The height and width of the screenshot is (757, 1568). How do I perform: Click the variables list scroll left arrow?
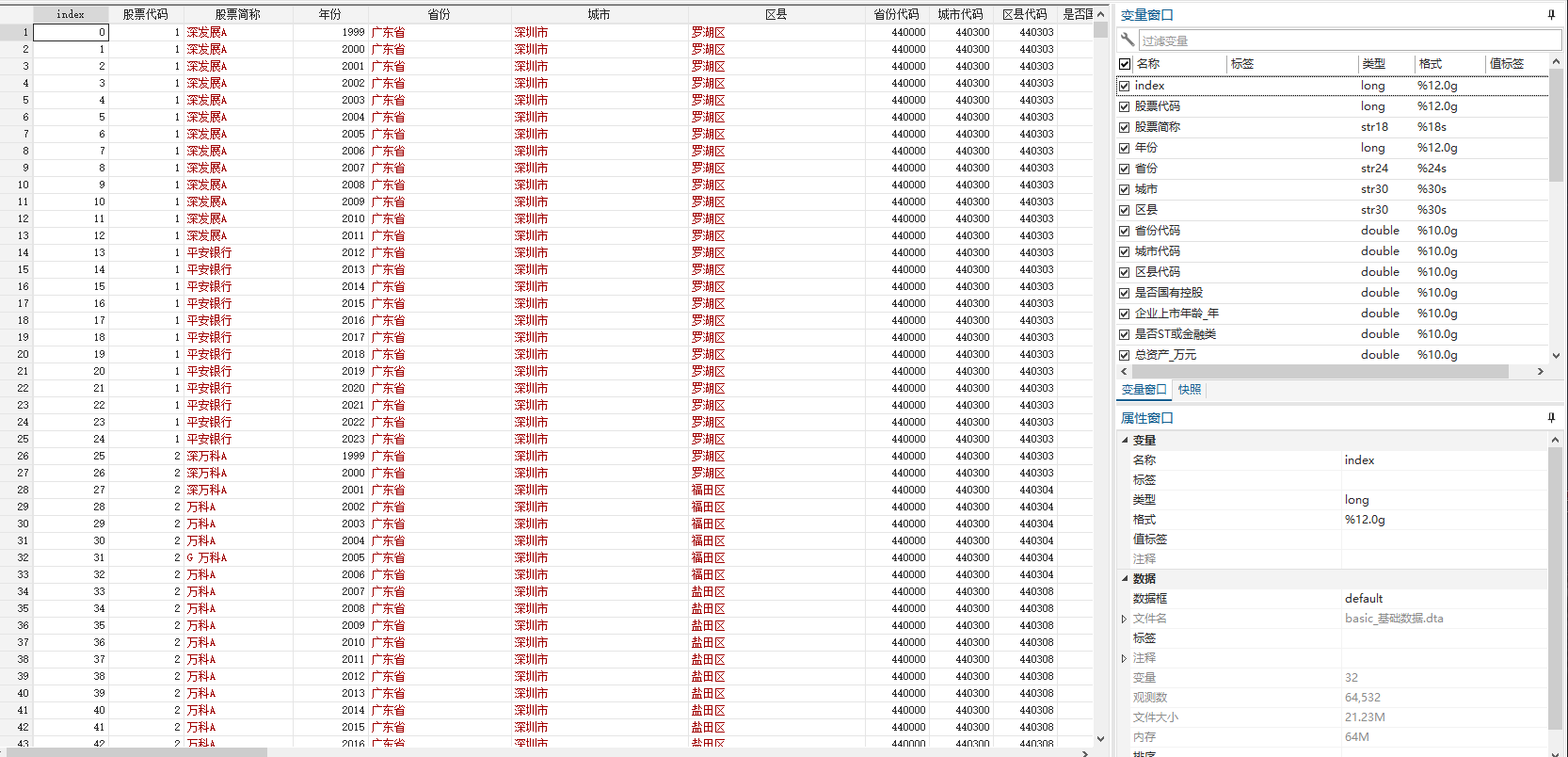click(1124, 372)
